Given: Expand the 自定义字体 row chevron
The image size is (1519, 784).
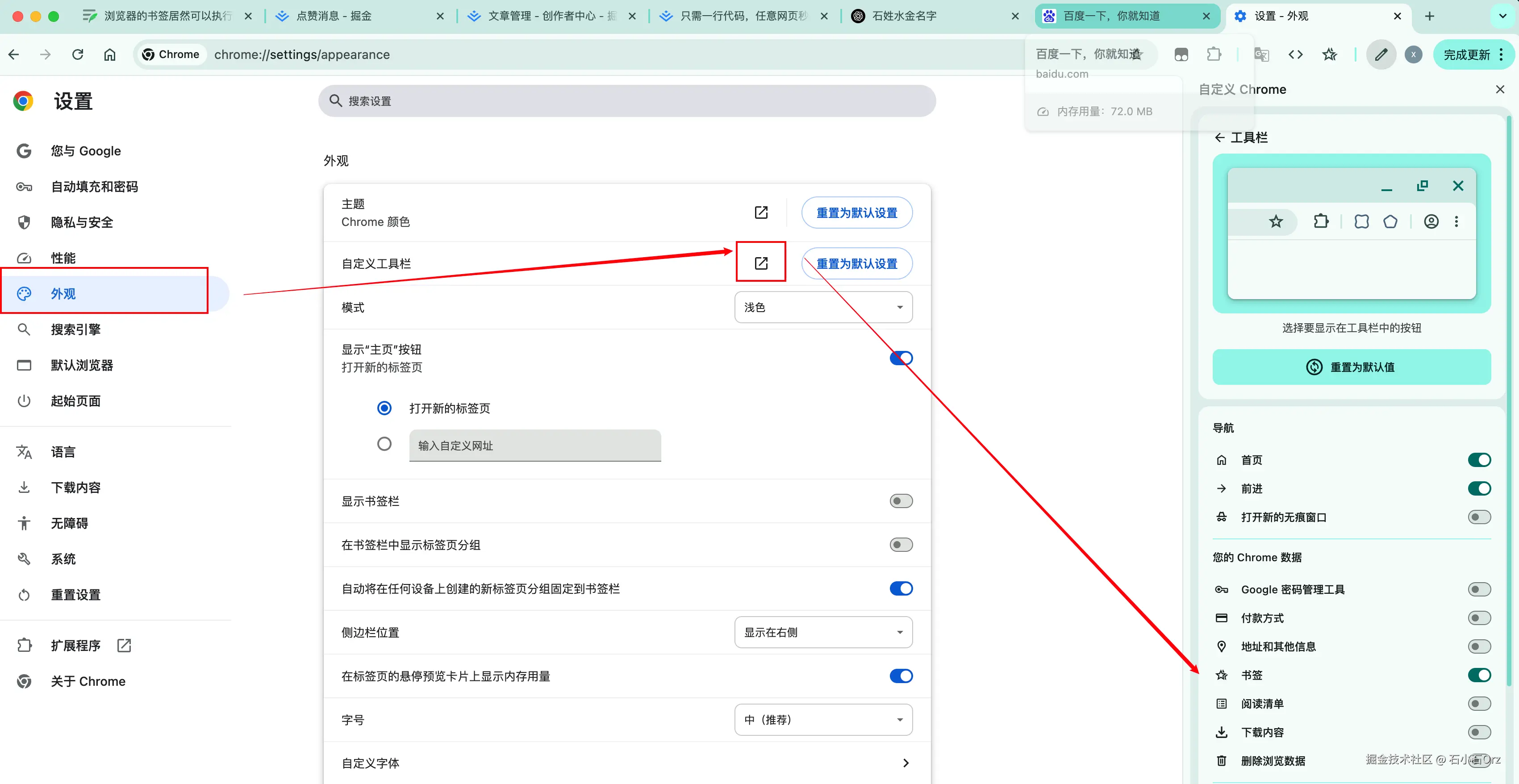Looking at the screenshot, I should (x=906, y=763).
